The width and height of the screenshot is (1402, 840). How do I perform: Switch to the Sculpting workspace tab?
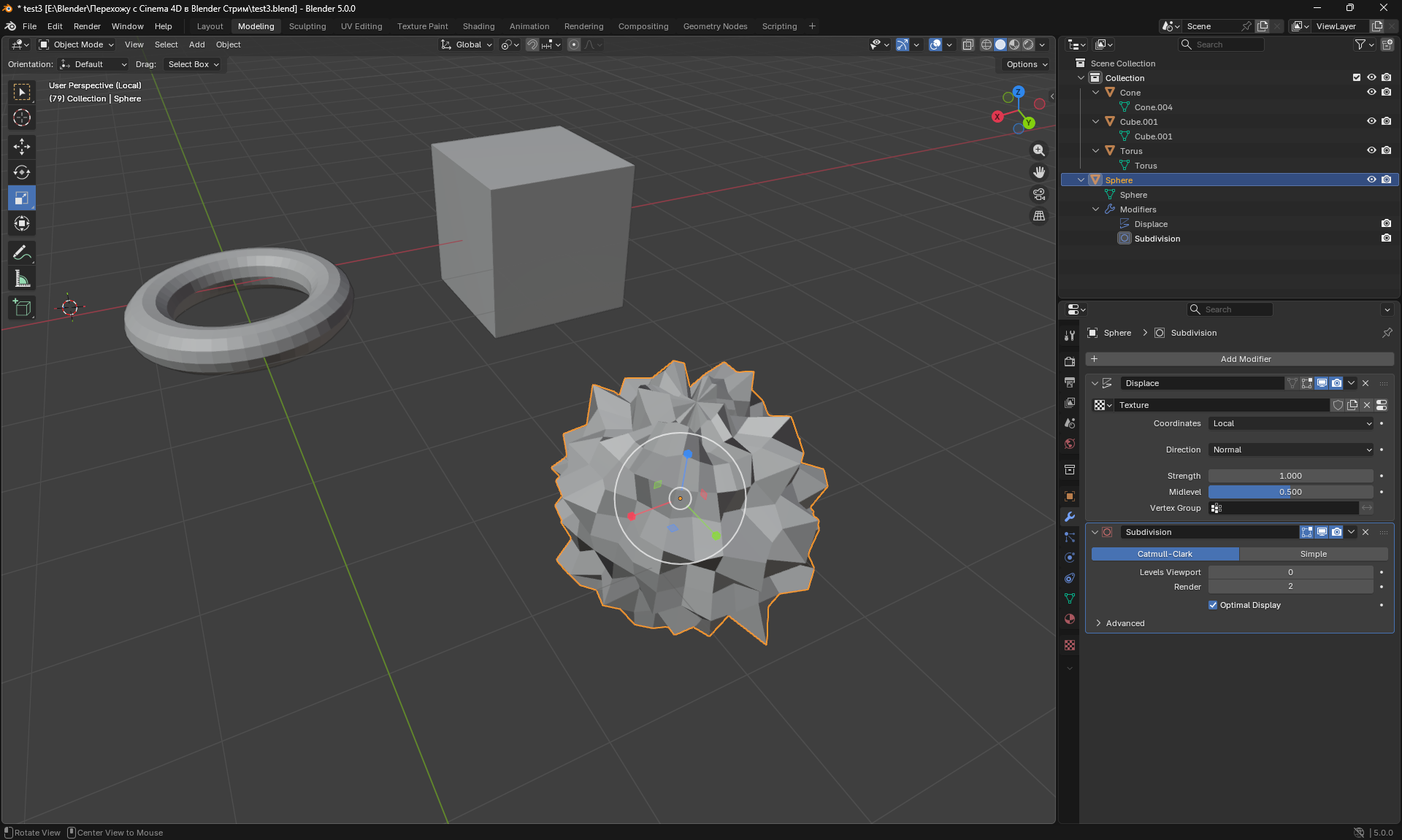click(x=307, y=26)
